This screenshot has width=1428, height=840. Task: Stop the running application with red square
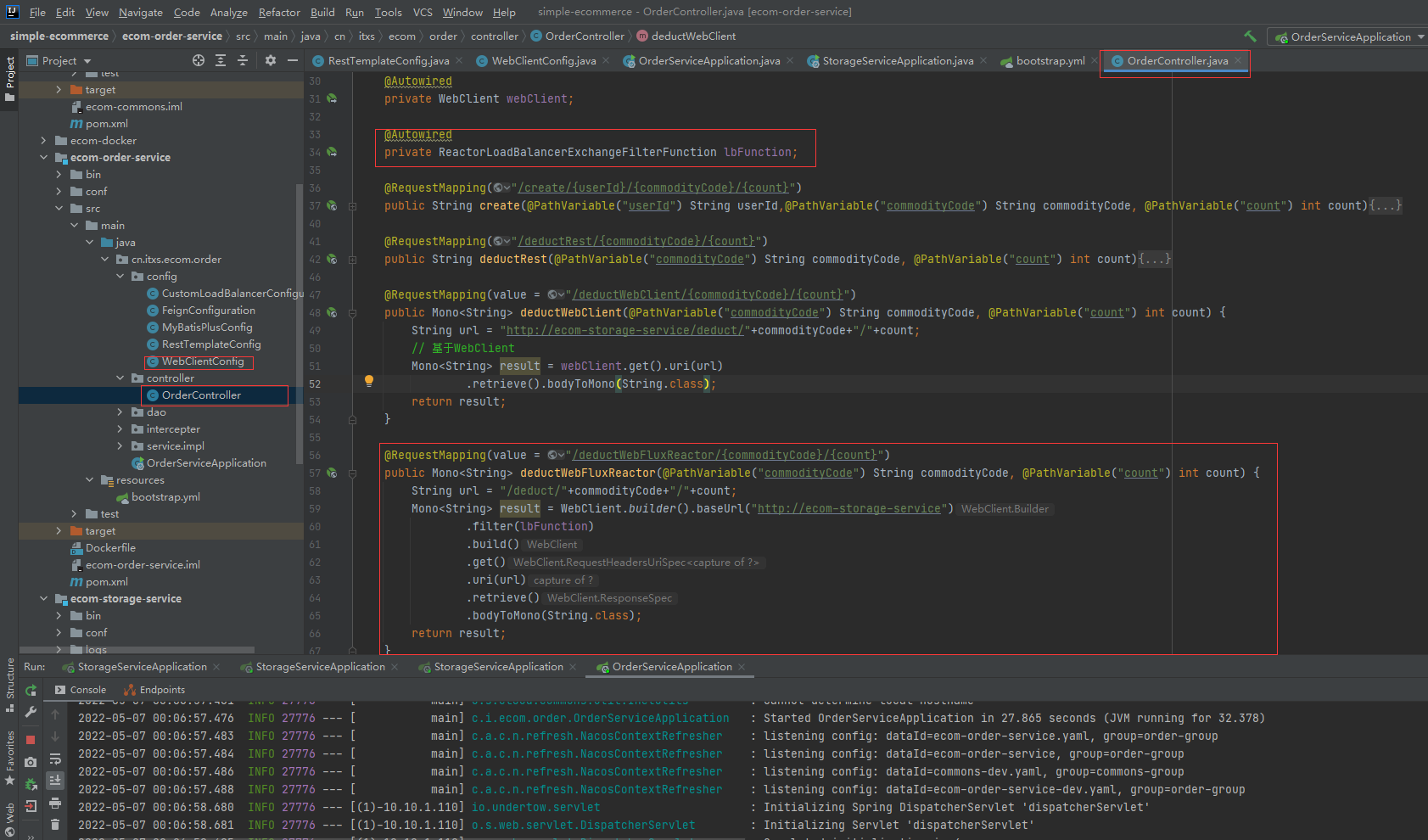tap(31, 740)
